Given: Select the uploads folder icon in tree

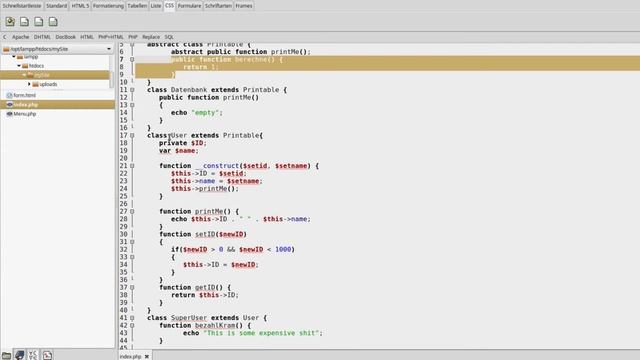Looking at the screenshot, I should [x=36, y=84].
